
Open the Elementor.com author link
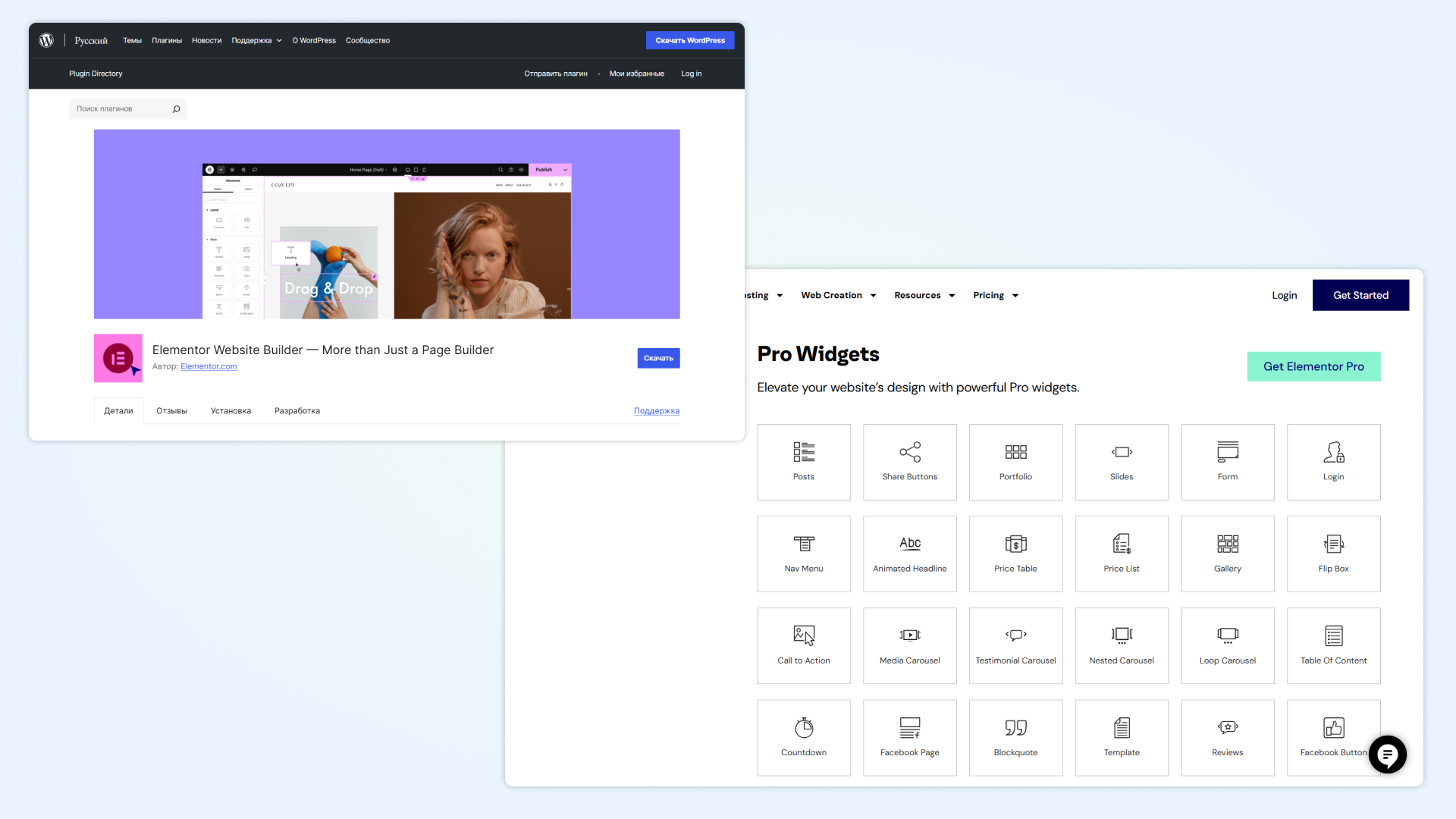tap(209, 367)
